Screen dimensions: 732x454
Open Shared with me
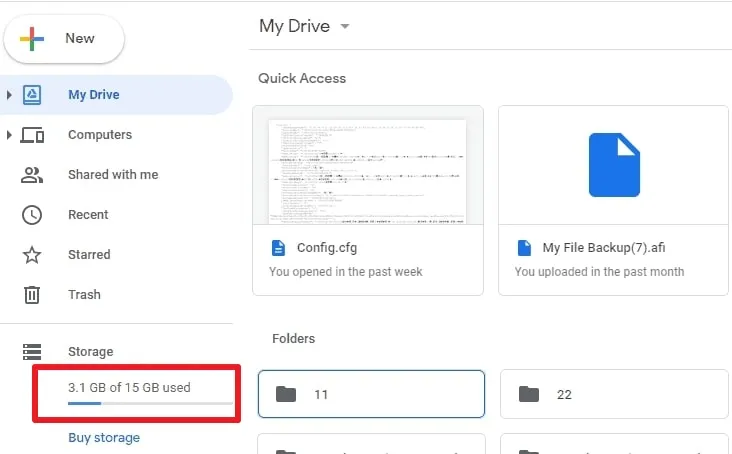pyautogui.click(x=113, y=175)
